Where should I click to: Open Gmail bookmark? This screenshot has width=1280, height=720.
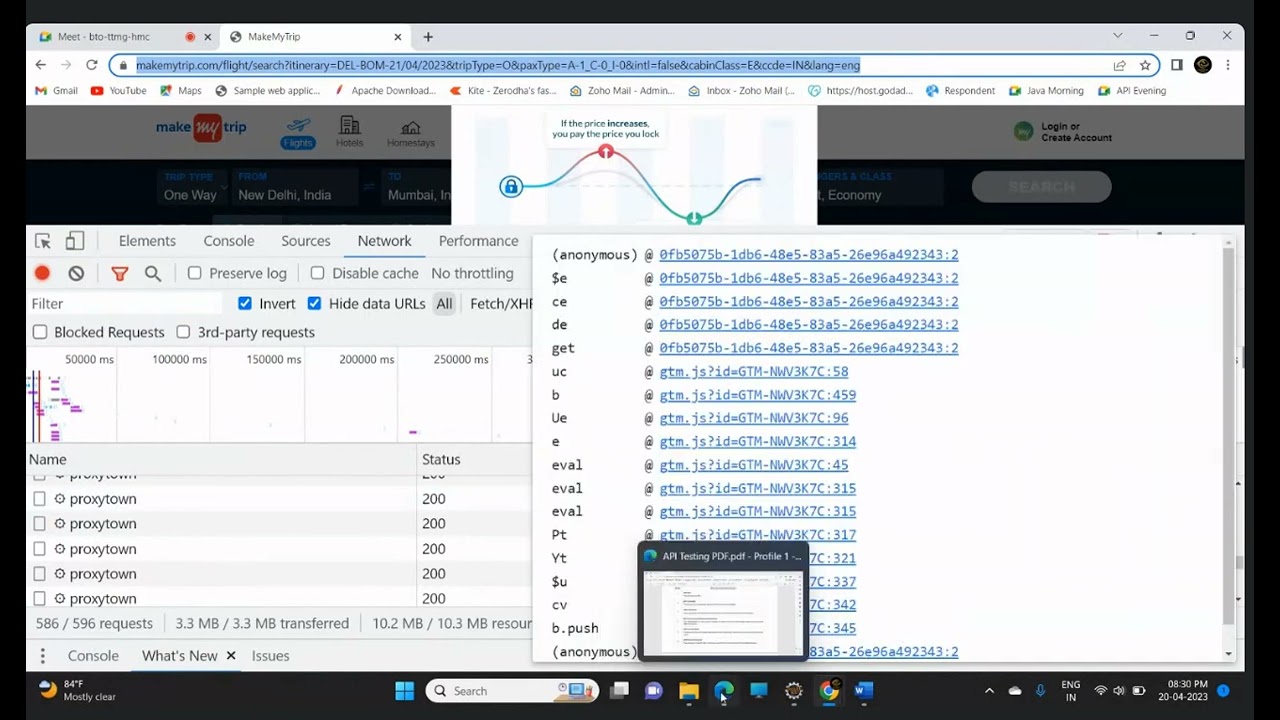(57, 91)
